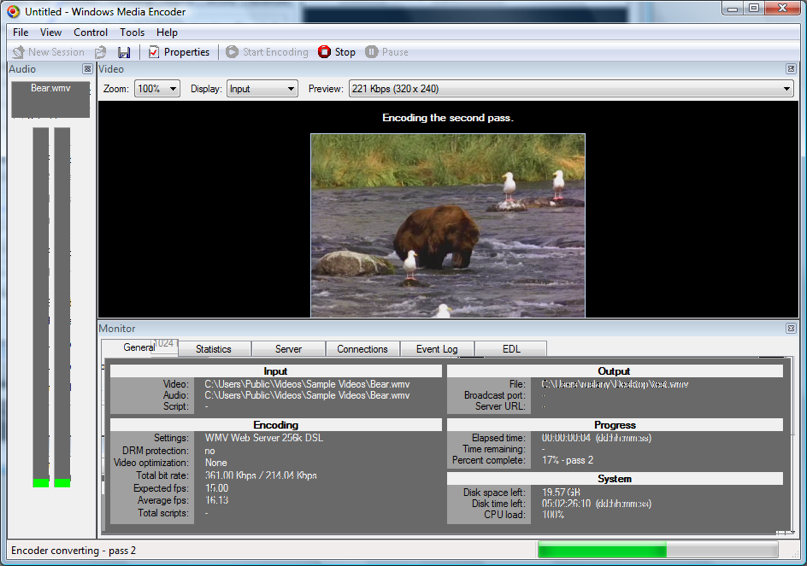This screenshot has width=807, height=566.
Task: Click the Stop text button
Action: (x=345, y=52)
